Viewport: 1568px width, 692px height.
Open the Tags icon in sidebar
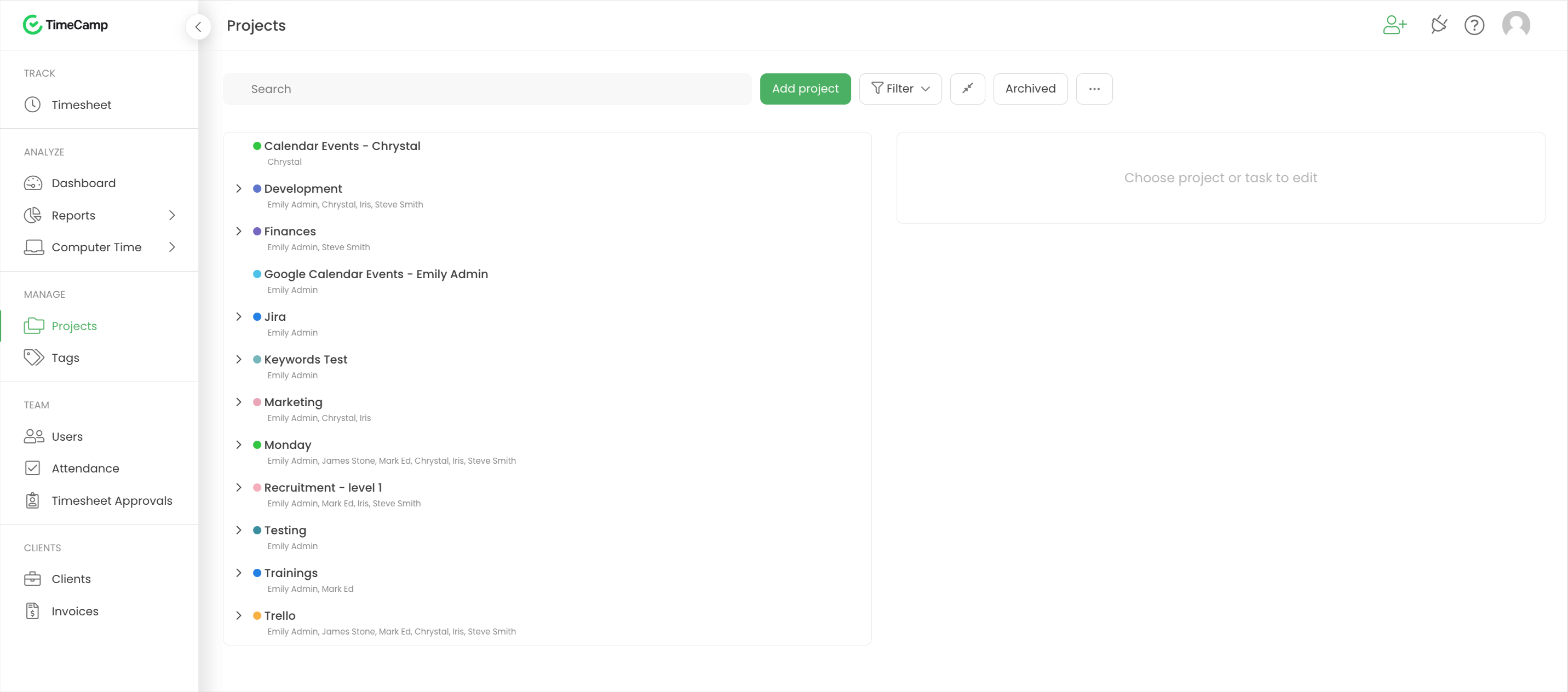33,357
